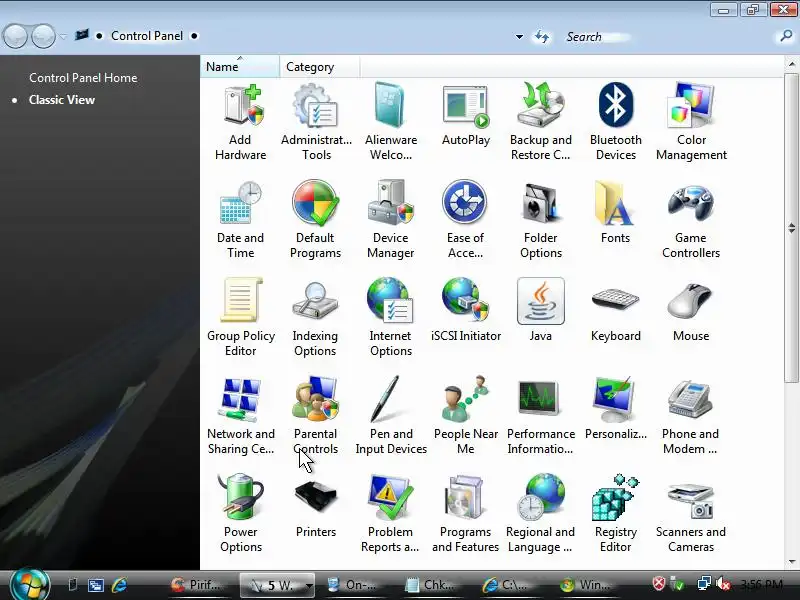Switch to C:\ Internet Explorer taskbar button

coord(508,585)
